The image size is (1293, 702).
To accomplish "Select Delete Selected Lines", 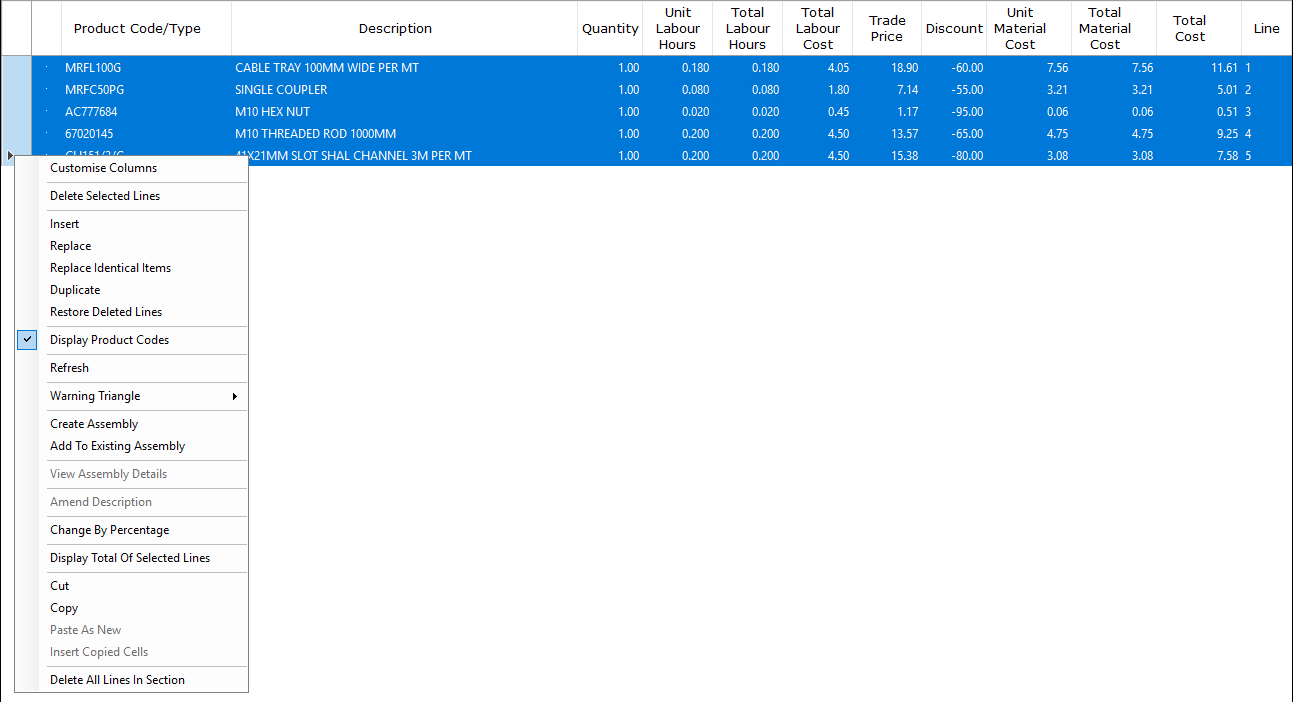I will [105, 196].
